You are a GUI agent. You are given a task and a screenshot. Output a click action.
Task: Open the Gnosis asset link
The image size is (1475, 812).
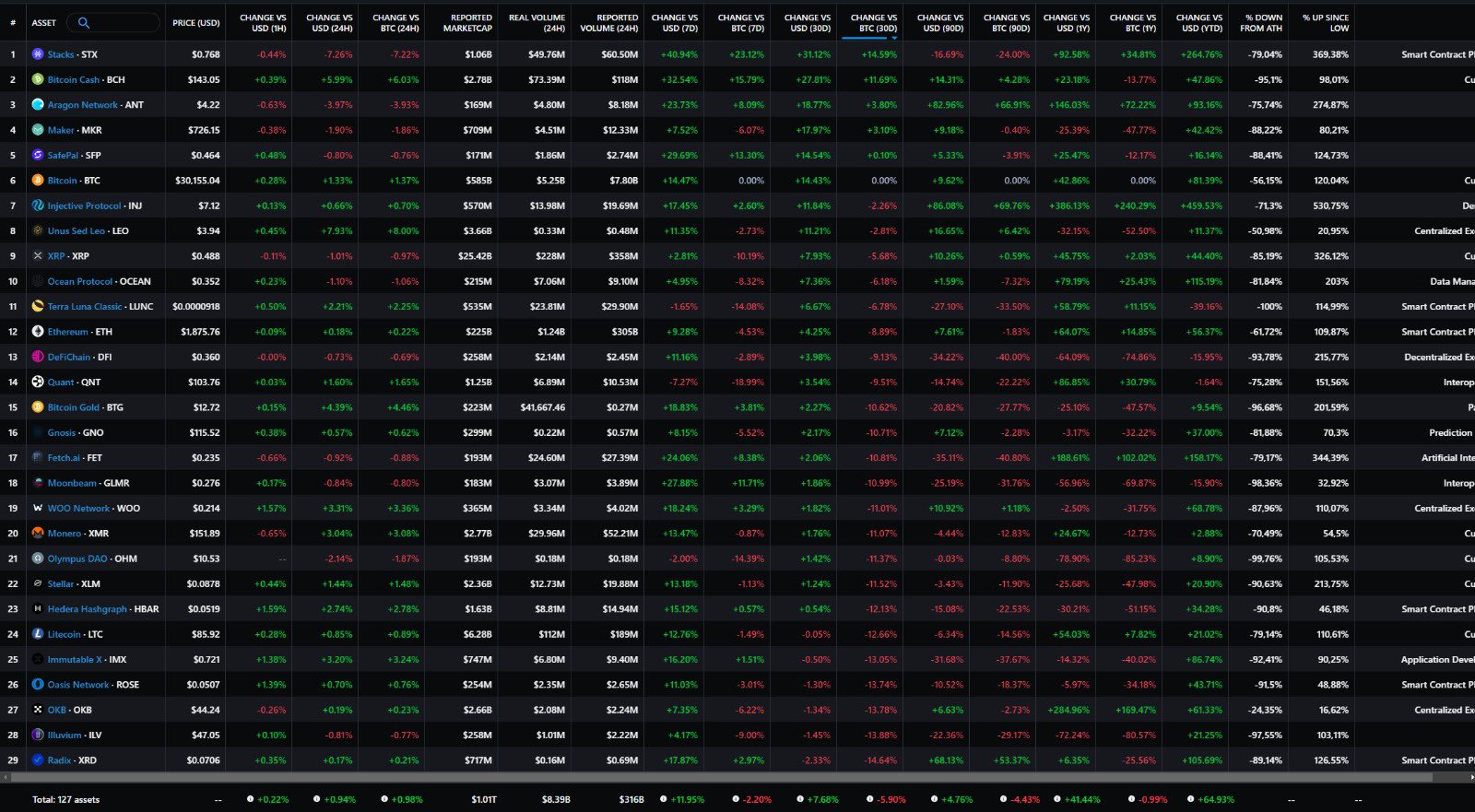[x=62, y=432]
